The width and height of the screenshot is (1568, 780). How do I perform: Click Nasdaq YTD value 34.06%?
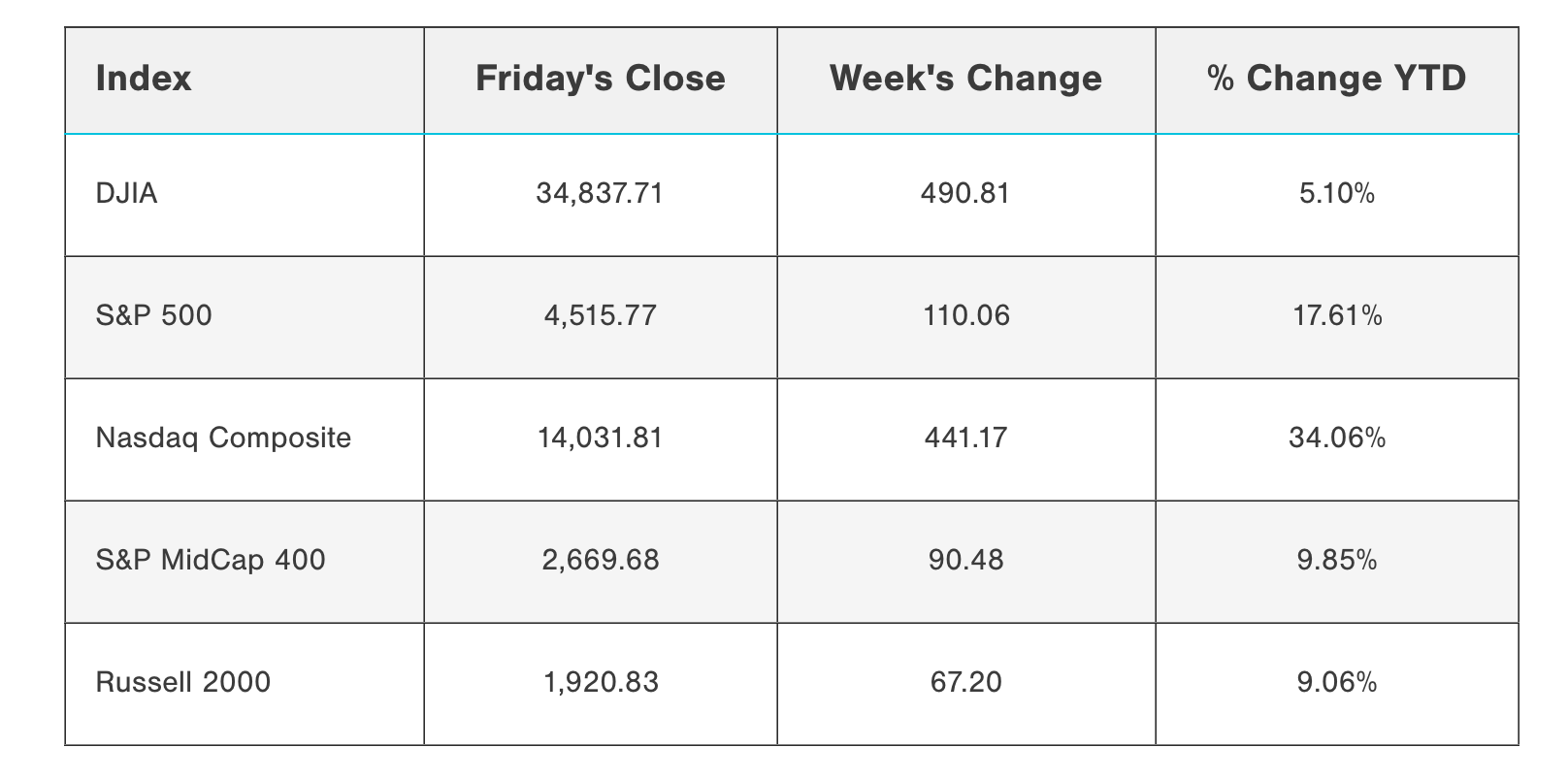pos(1336,438)
